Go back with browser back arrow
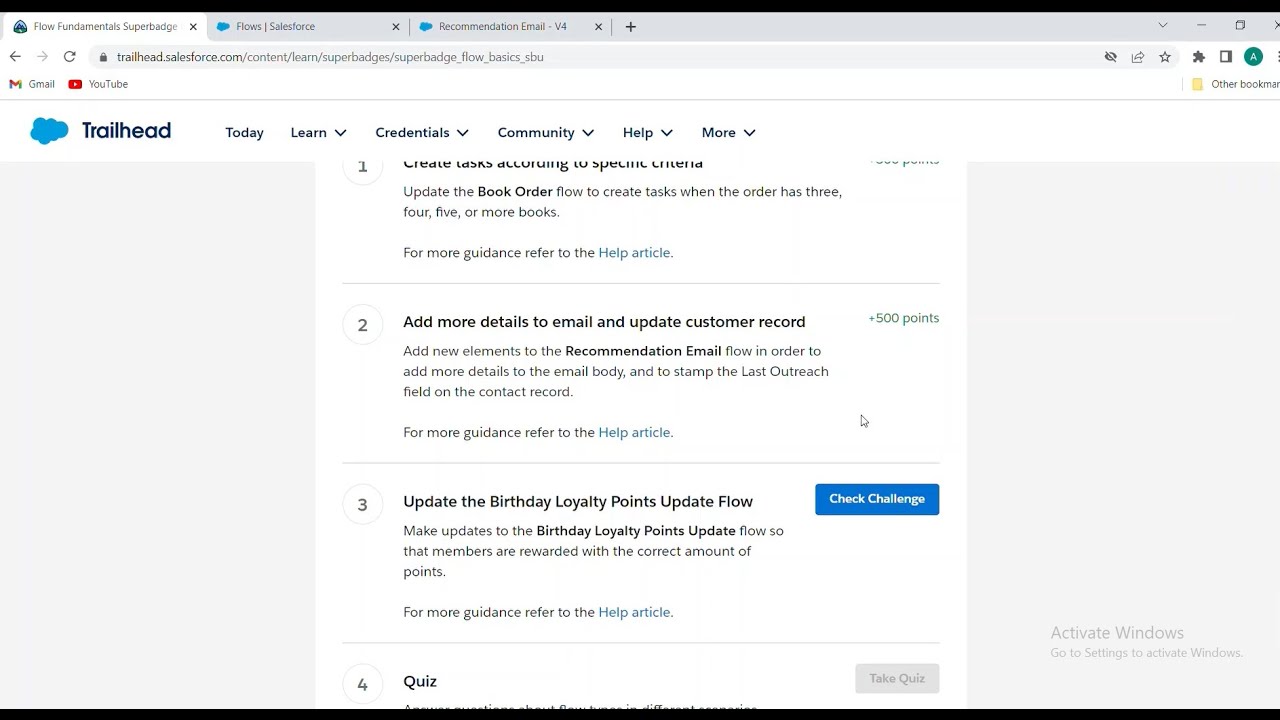 click(15, 57)
